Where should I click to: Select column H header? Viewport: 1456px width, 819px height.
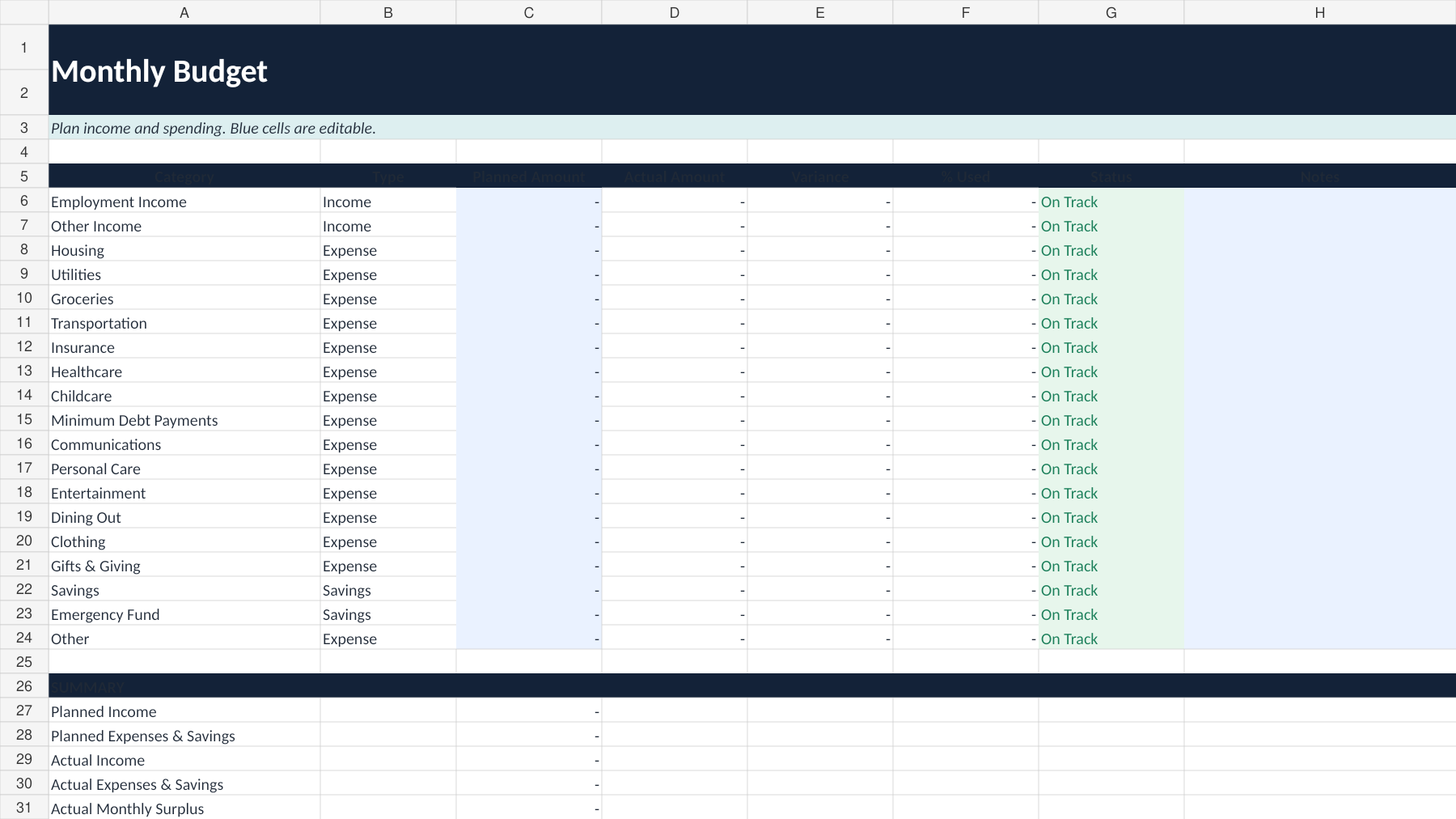point(1320,12)
